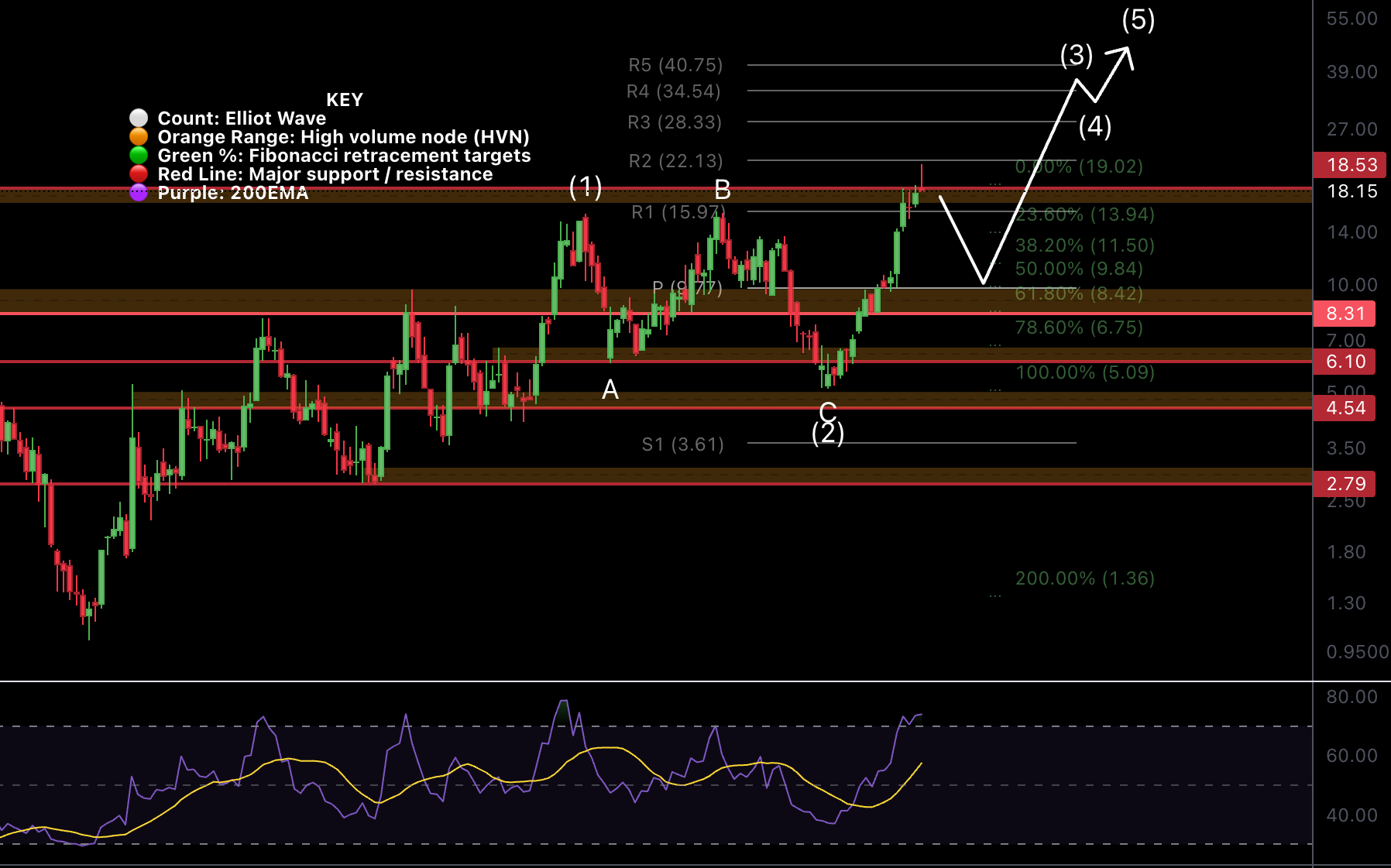Click the orange High volume node dot

[x=139, y=136]
